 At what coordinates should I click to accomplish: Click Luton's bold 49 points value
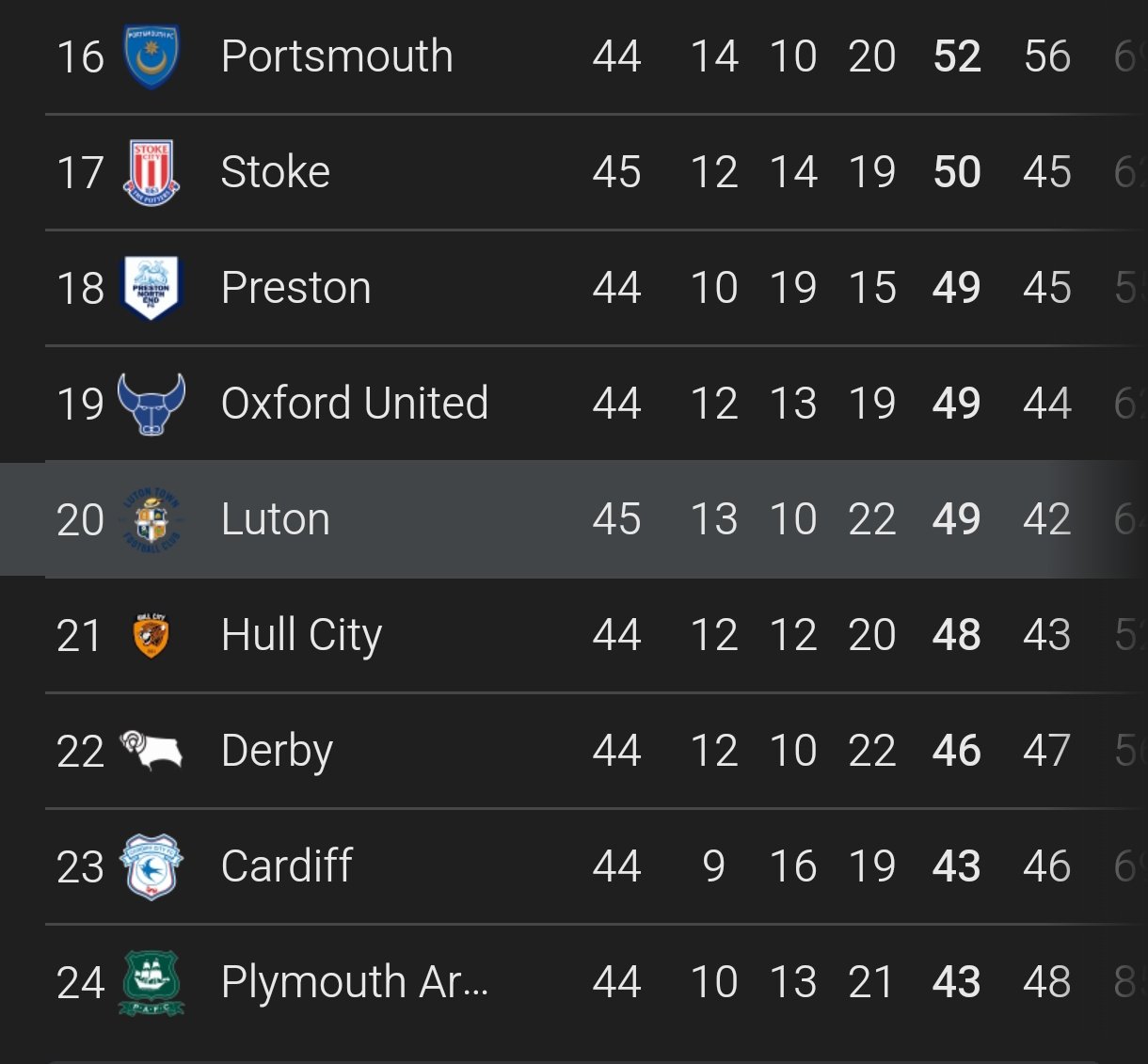click(957, 519)
